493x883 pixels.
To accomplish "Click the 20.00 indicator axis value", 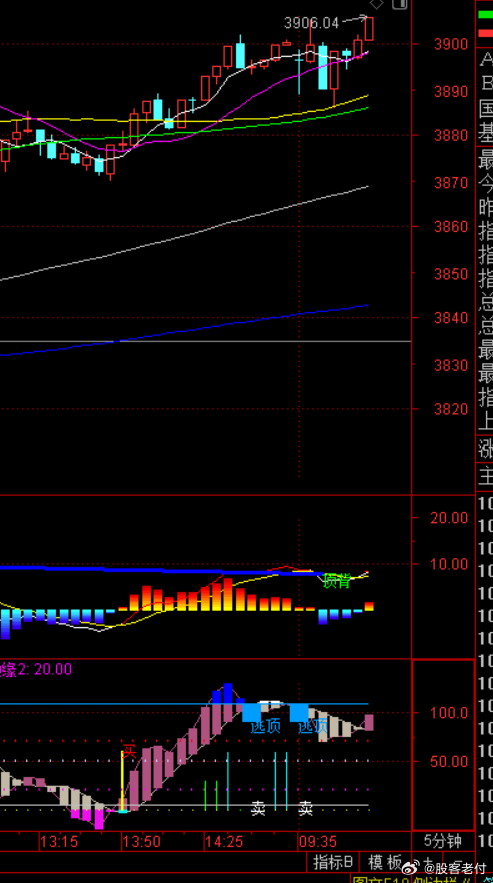I will (449, 518).
